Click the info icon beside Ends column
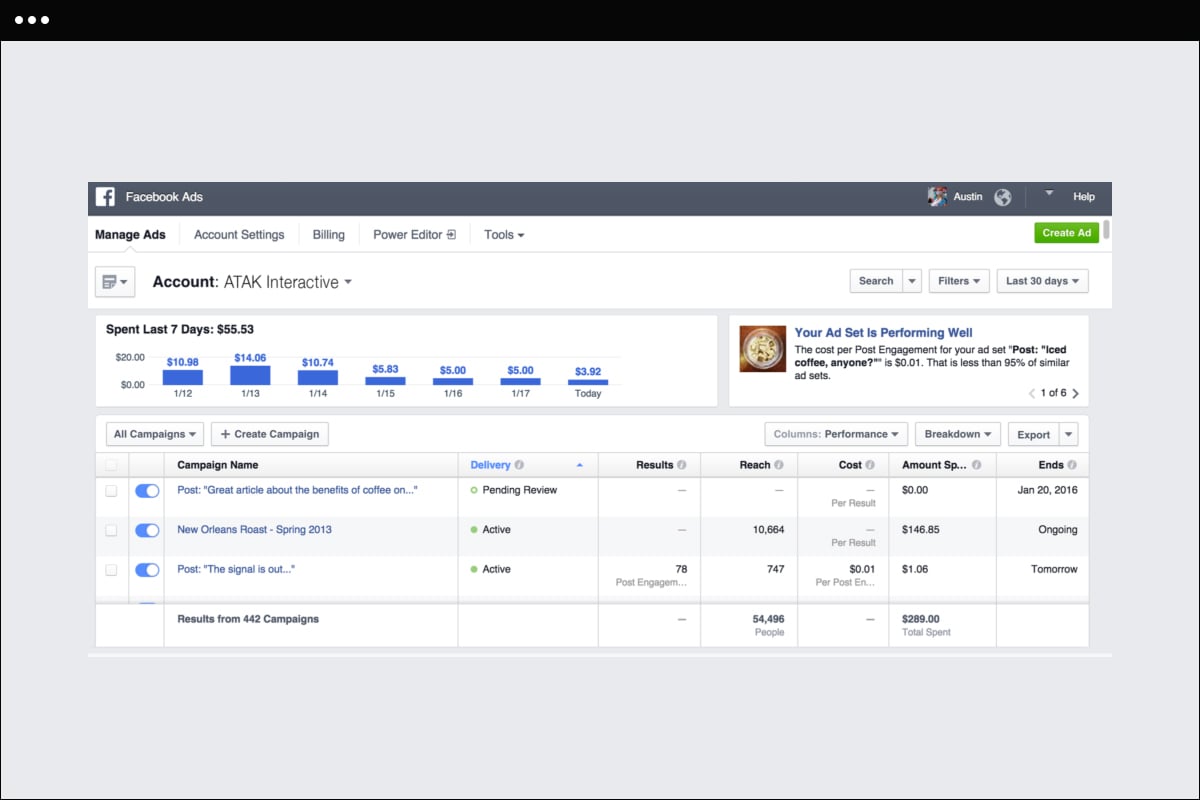The image size is (1200, 800). click(x=1072, y=465)
